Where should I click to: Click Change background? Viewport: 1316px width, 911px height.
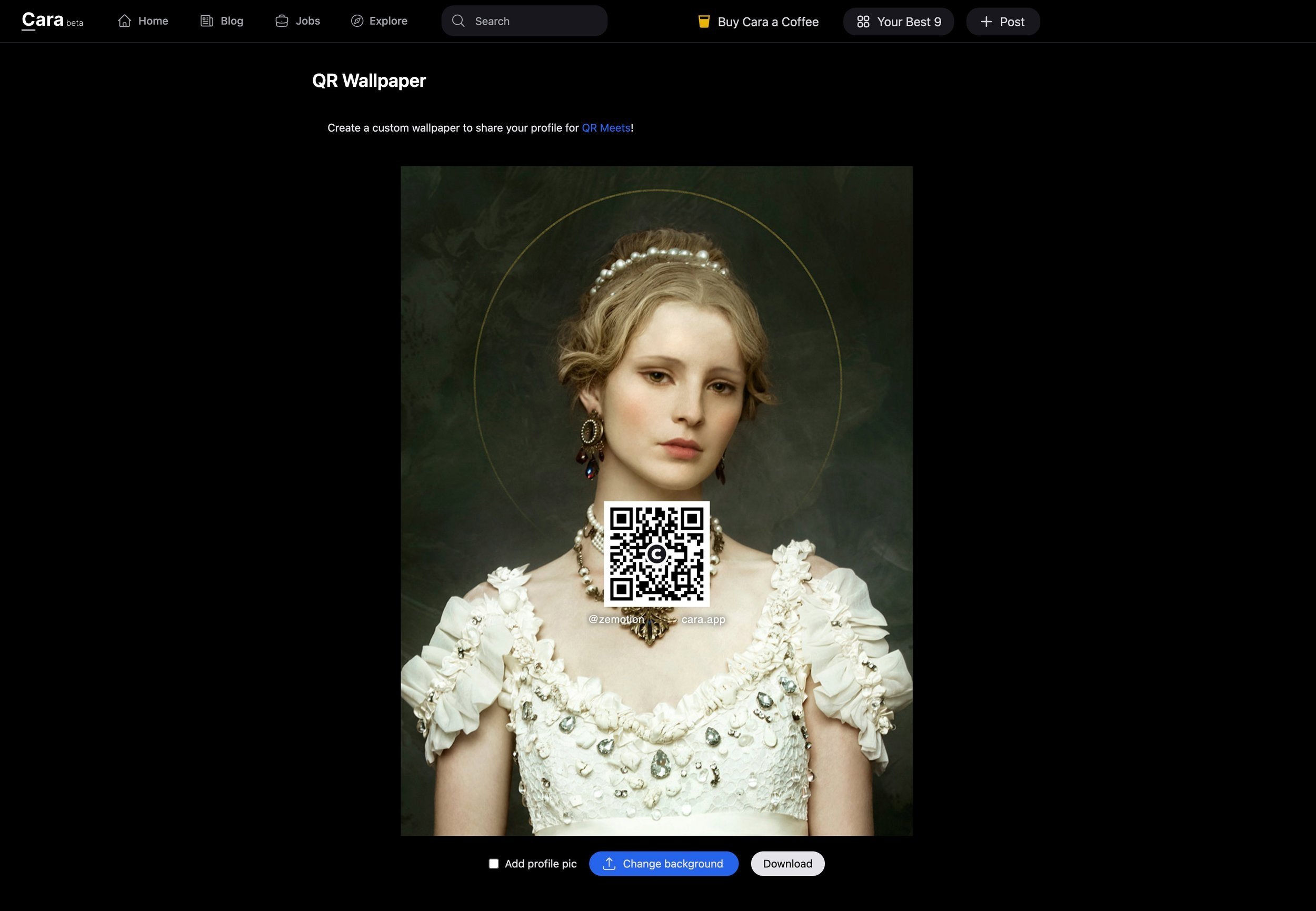click(x=663, y=864)
